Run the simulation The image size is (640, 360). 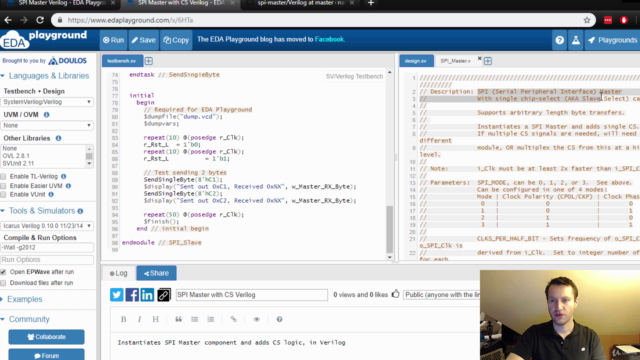click(113, 40)
